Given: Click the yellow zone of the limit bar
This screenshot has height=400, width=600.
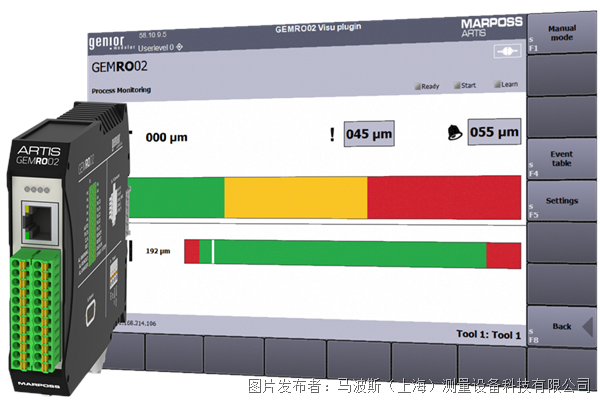Looking at the screenshot, I should click(x=295, y=196).
